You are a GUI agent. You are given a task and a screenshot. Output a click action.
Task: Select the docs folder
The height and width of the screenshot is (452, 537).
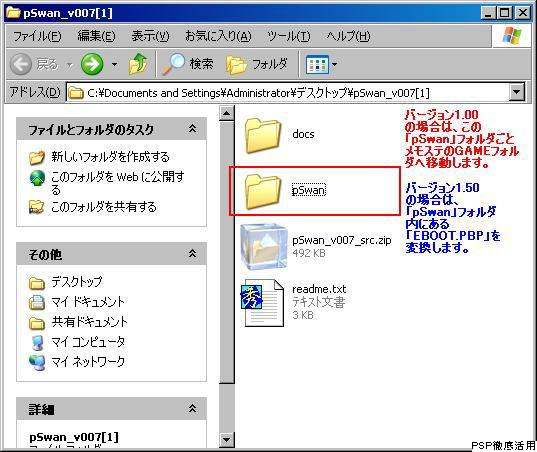pos(279,135)
